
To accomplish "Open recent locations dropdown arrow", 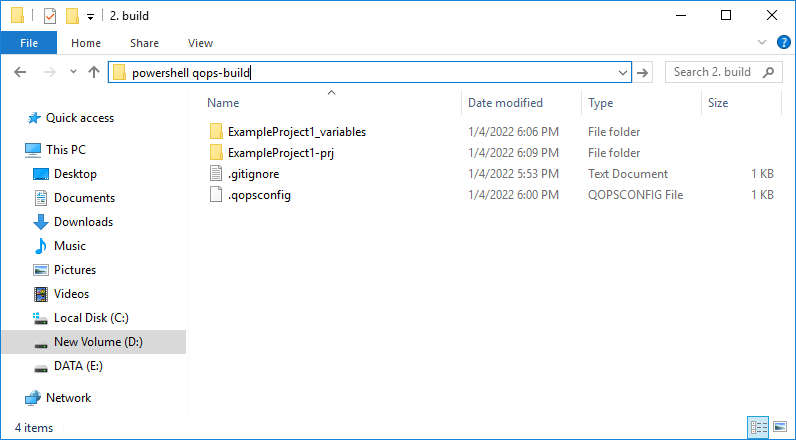I will pyautogui.click(x=73, y=72).
